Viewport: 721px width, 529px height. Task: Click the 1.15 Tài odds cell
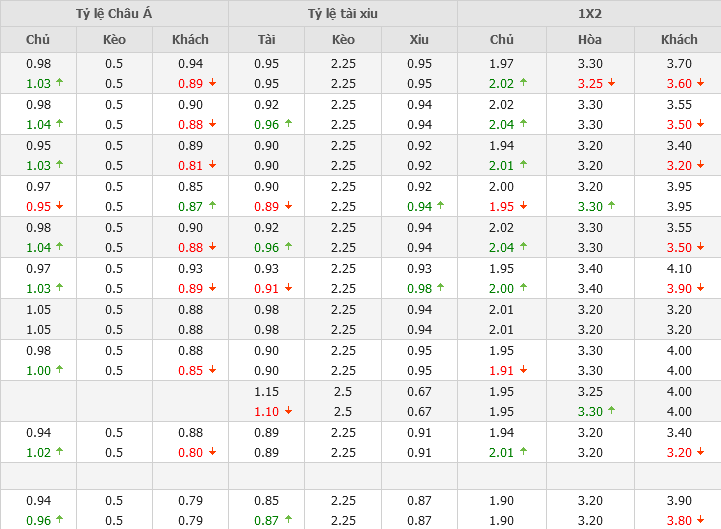266,391
